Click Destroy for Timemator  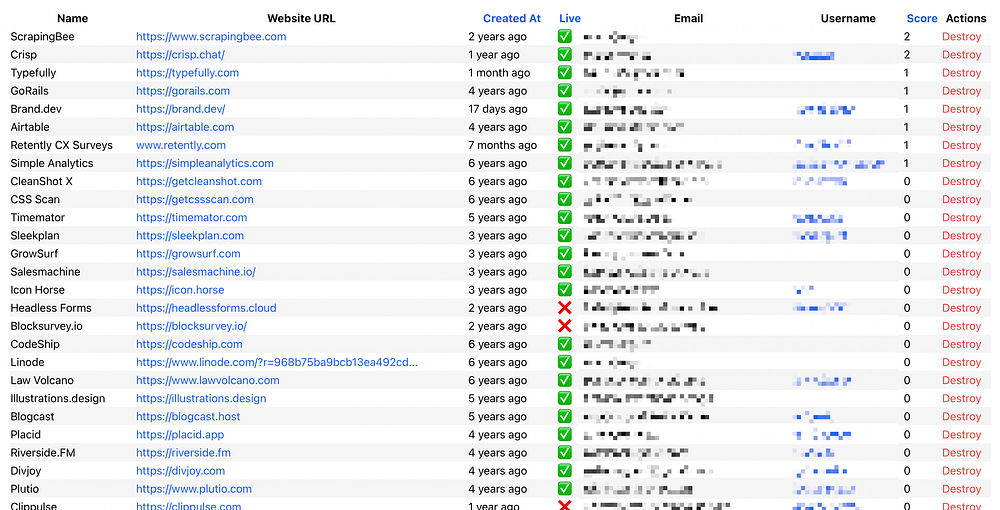[961, 217]
